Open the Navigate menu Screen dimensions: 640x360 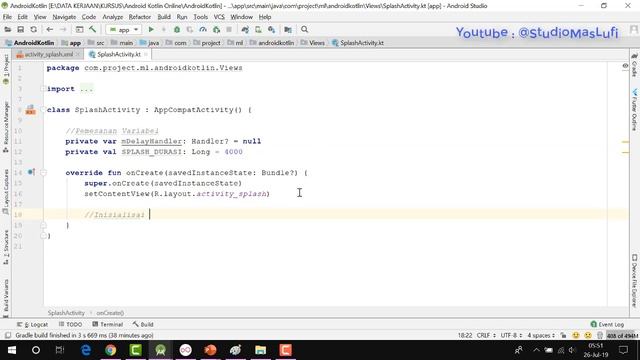[64, 17]
